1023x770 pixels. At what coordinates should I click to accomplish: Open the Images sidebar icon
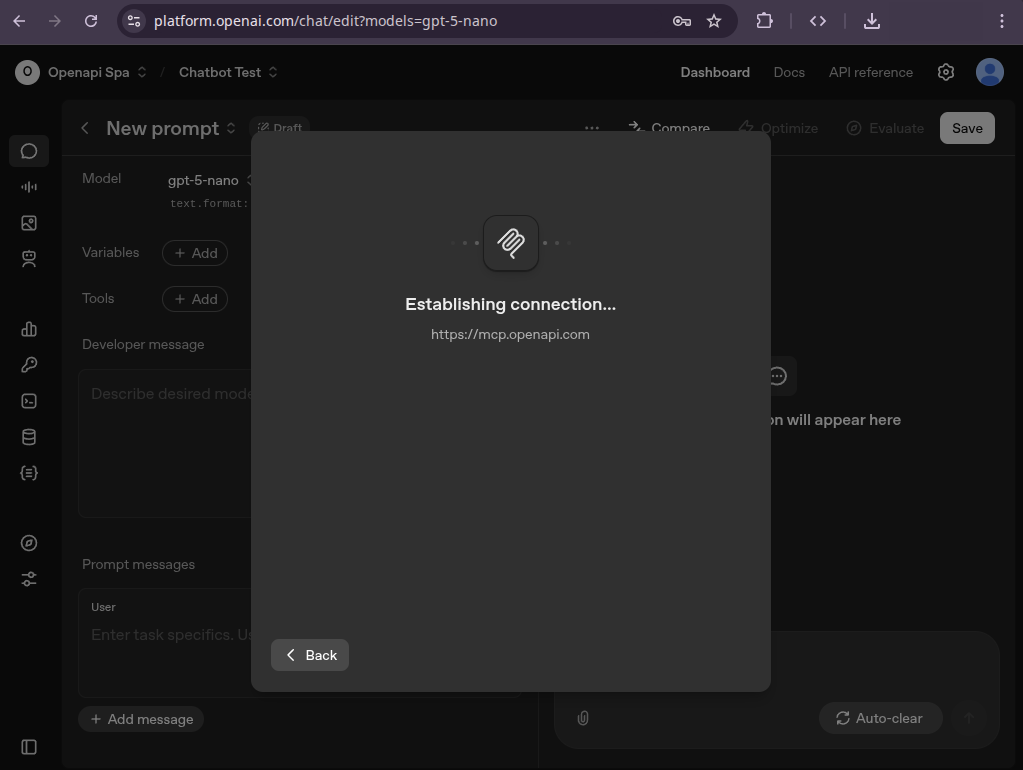[29, 223]
